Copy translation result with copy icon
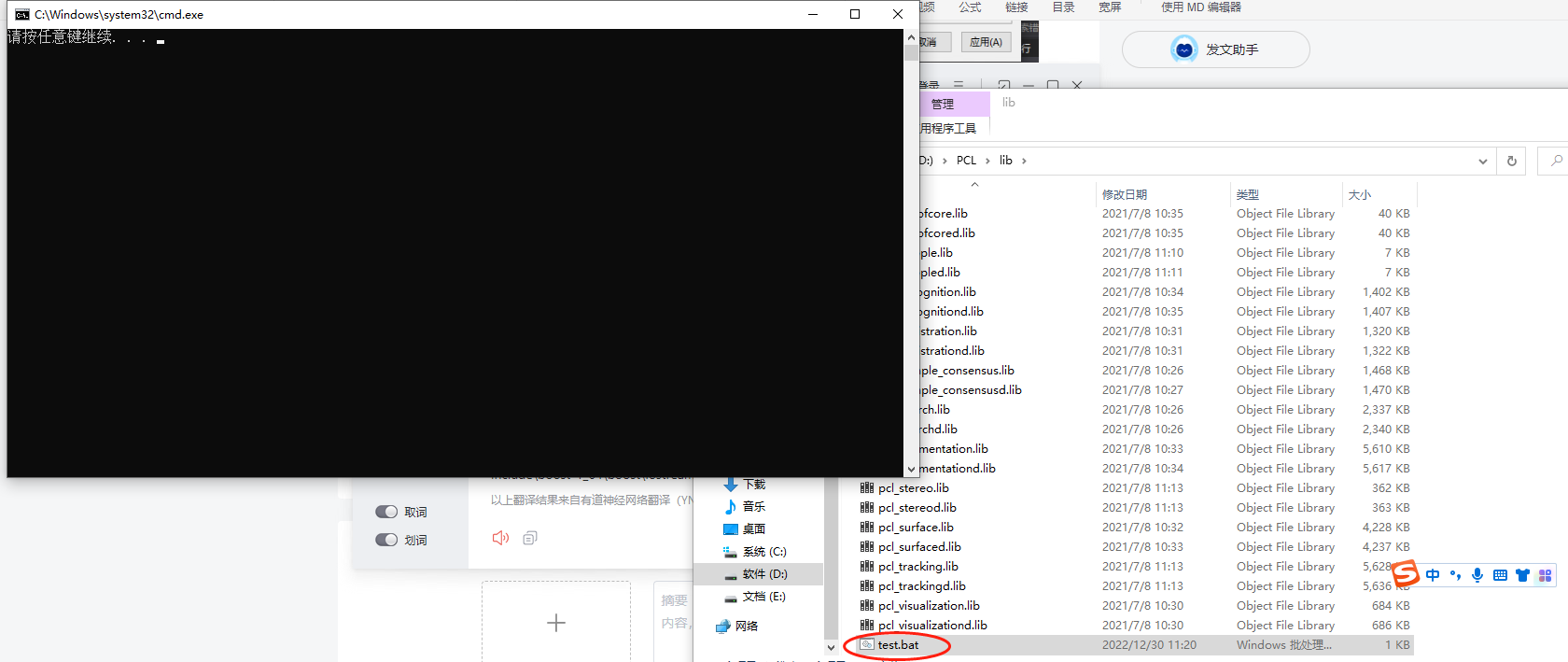The height and width of the screenshot is (662, 1568). click(530, 538)
